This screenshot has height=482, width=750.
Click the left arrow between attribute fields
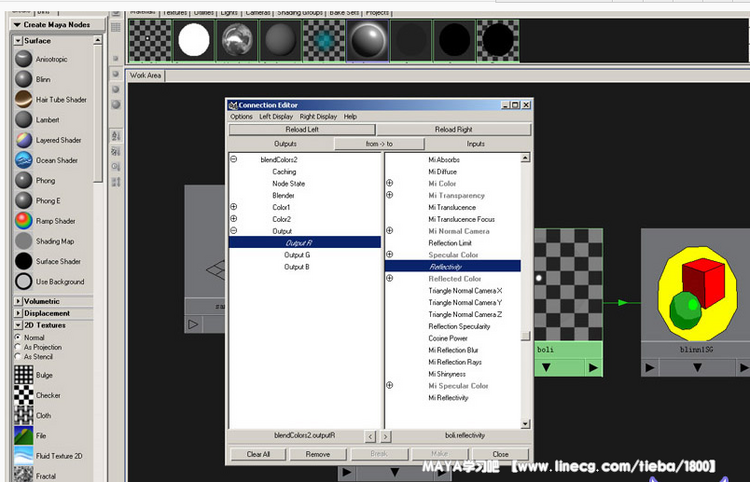tap(371, 436)
